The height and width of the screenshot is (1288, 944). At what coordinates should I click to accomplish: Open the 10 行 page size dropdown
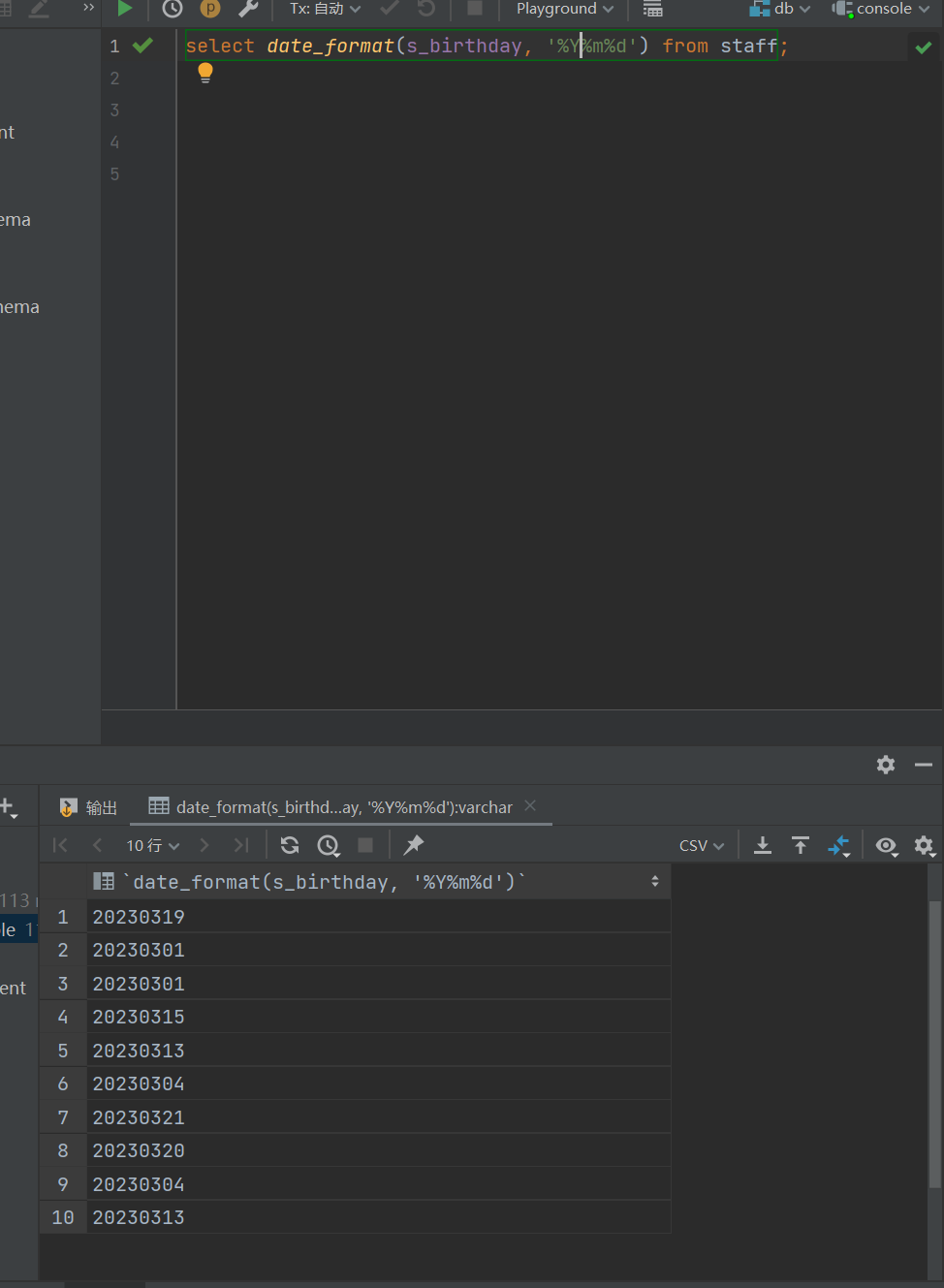153,845
